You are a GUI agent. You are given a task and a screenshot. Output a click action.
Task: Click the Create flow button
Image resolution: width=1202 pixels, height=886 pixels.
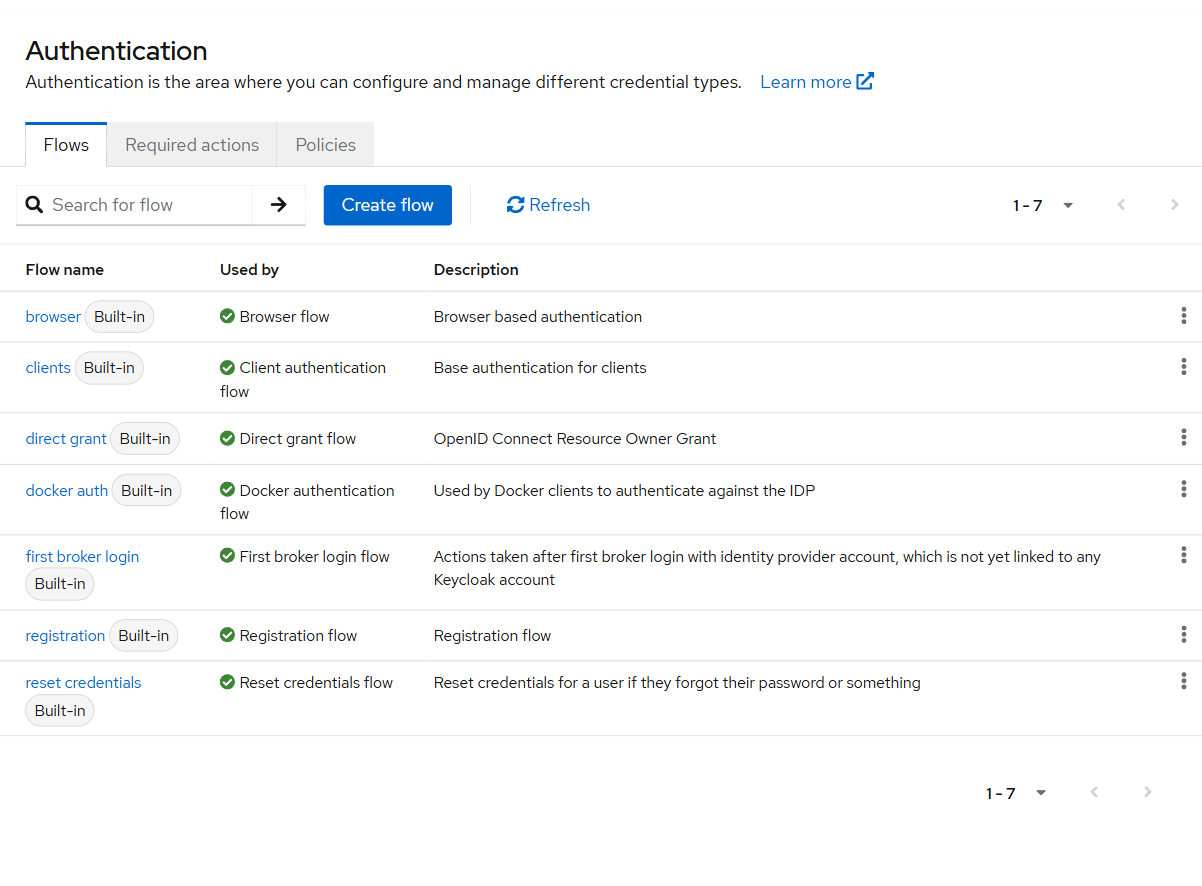click(388, 205)
